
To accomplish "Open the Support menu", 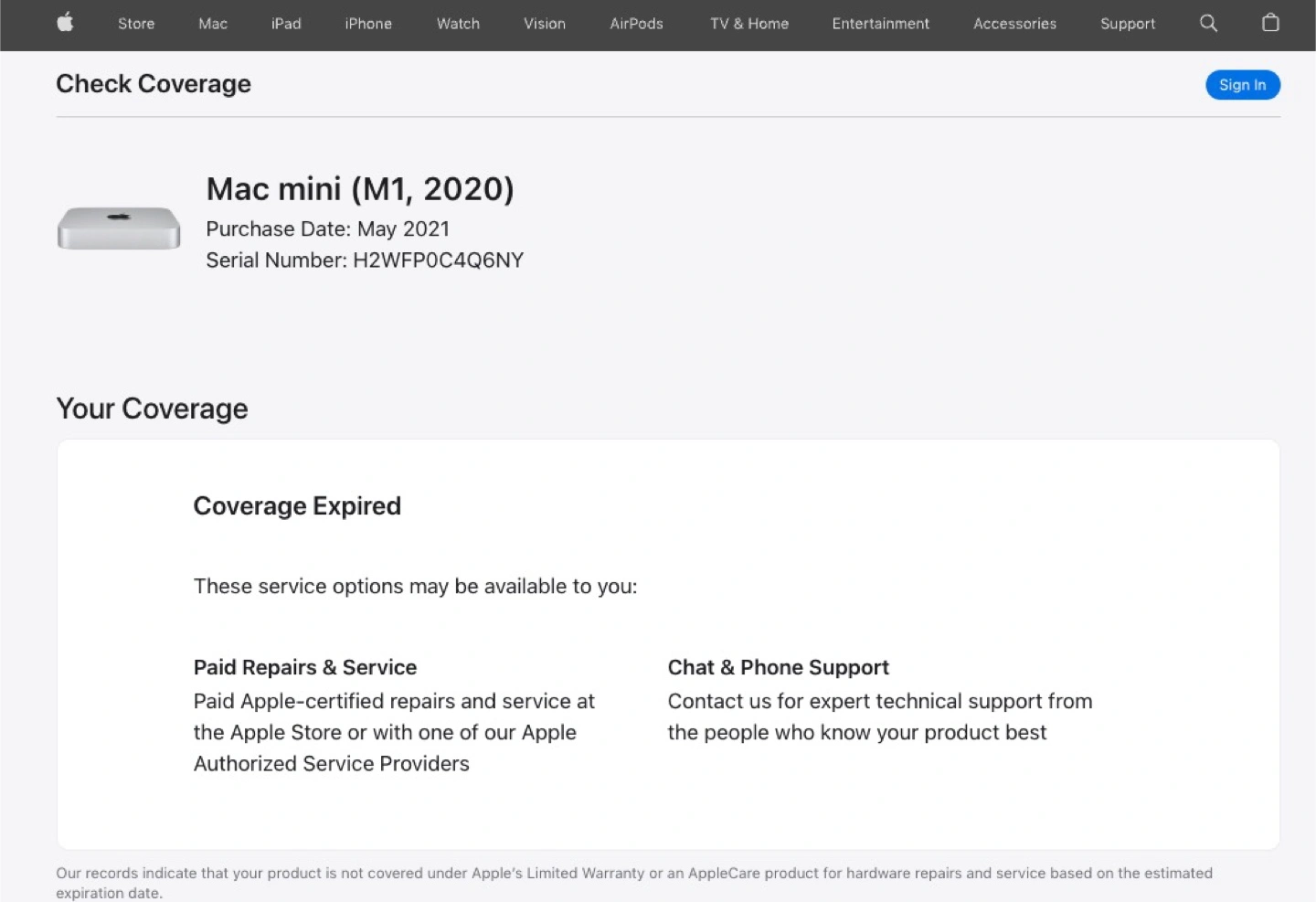I will (1128, 24).
